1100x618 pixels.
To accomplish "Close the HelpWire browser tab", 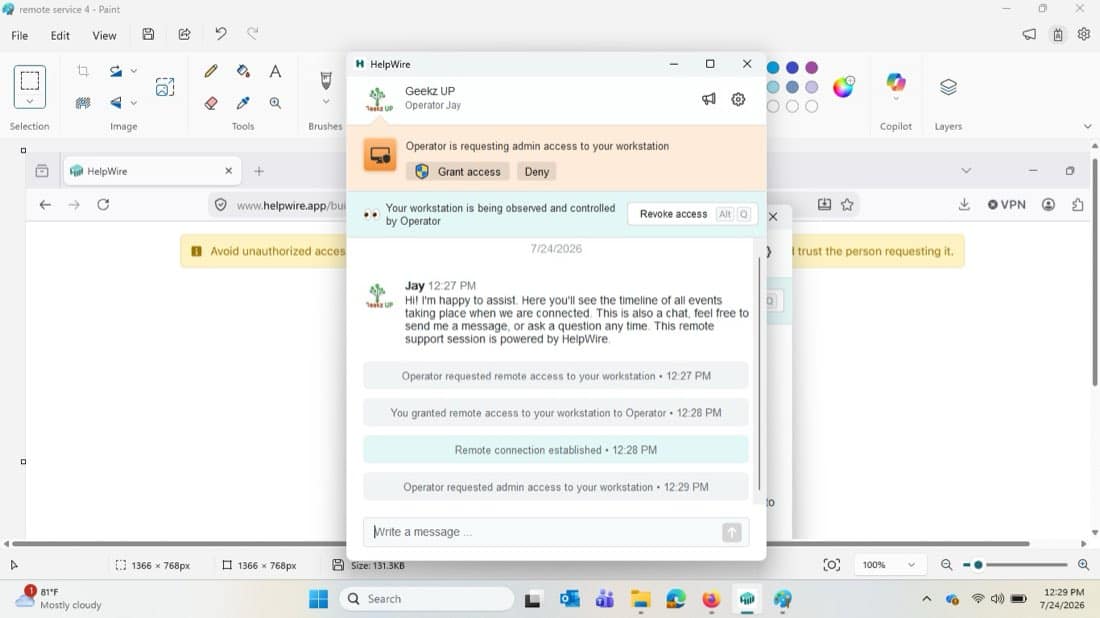I will point(228,171).
